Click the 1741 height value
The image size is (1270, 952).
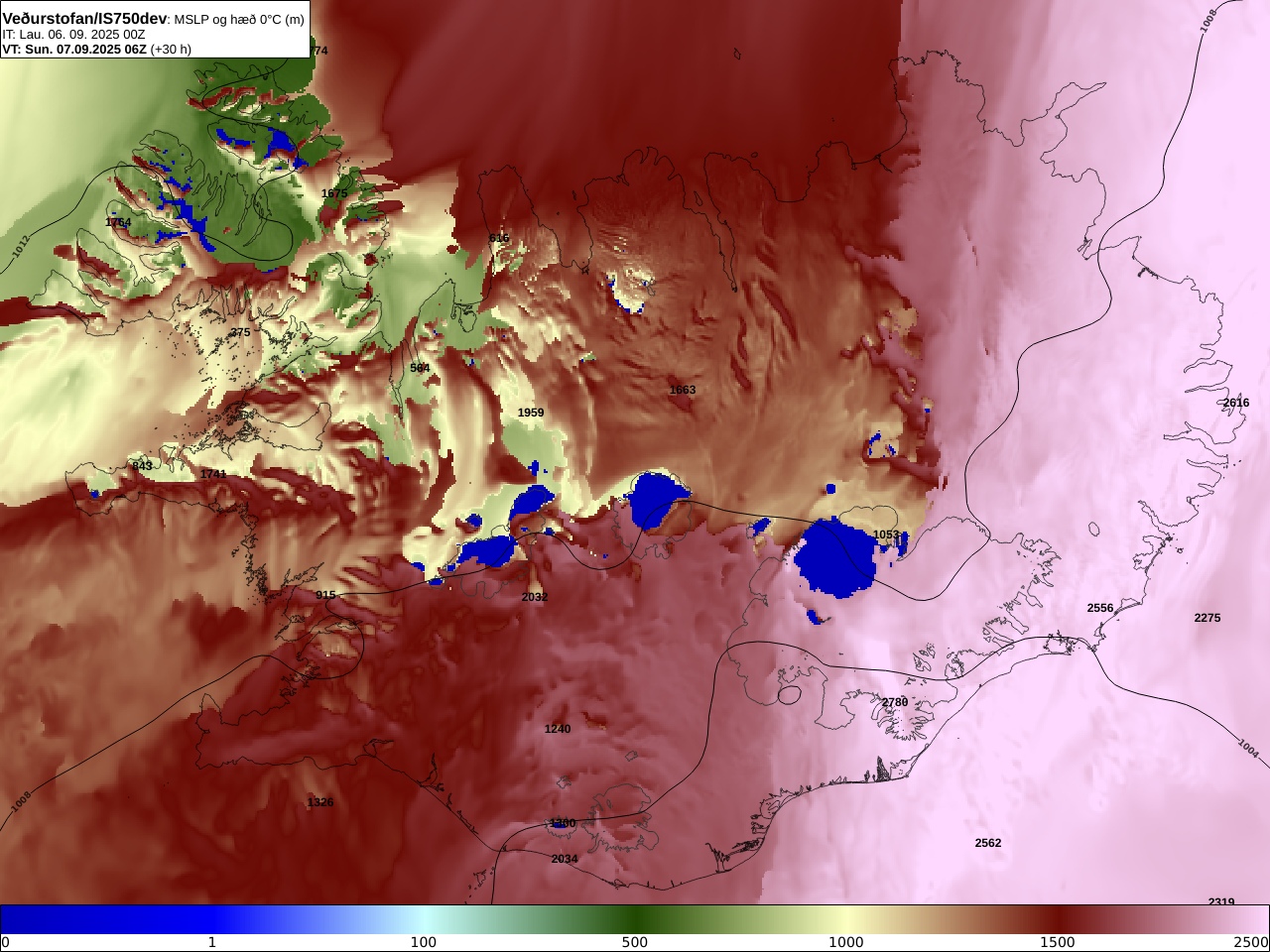pos(213,474)
